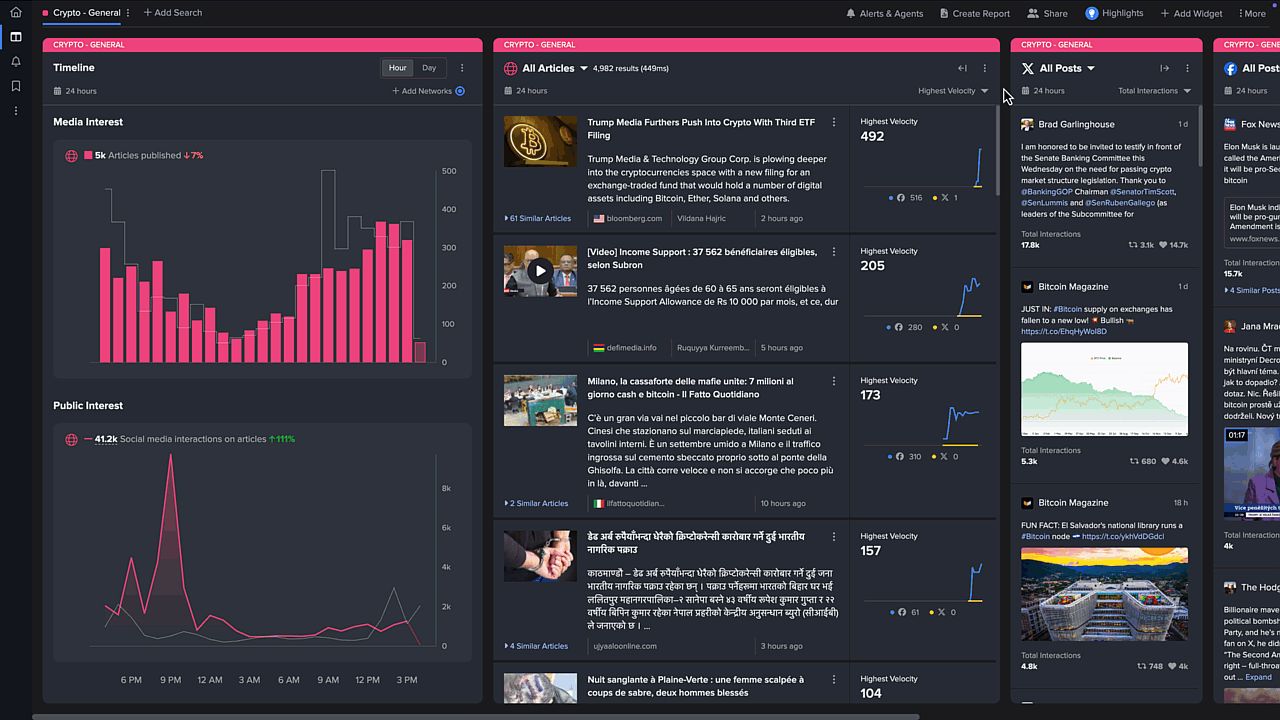Open notifications bell in the left sidebar

(x=14, y=62)
